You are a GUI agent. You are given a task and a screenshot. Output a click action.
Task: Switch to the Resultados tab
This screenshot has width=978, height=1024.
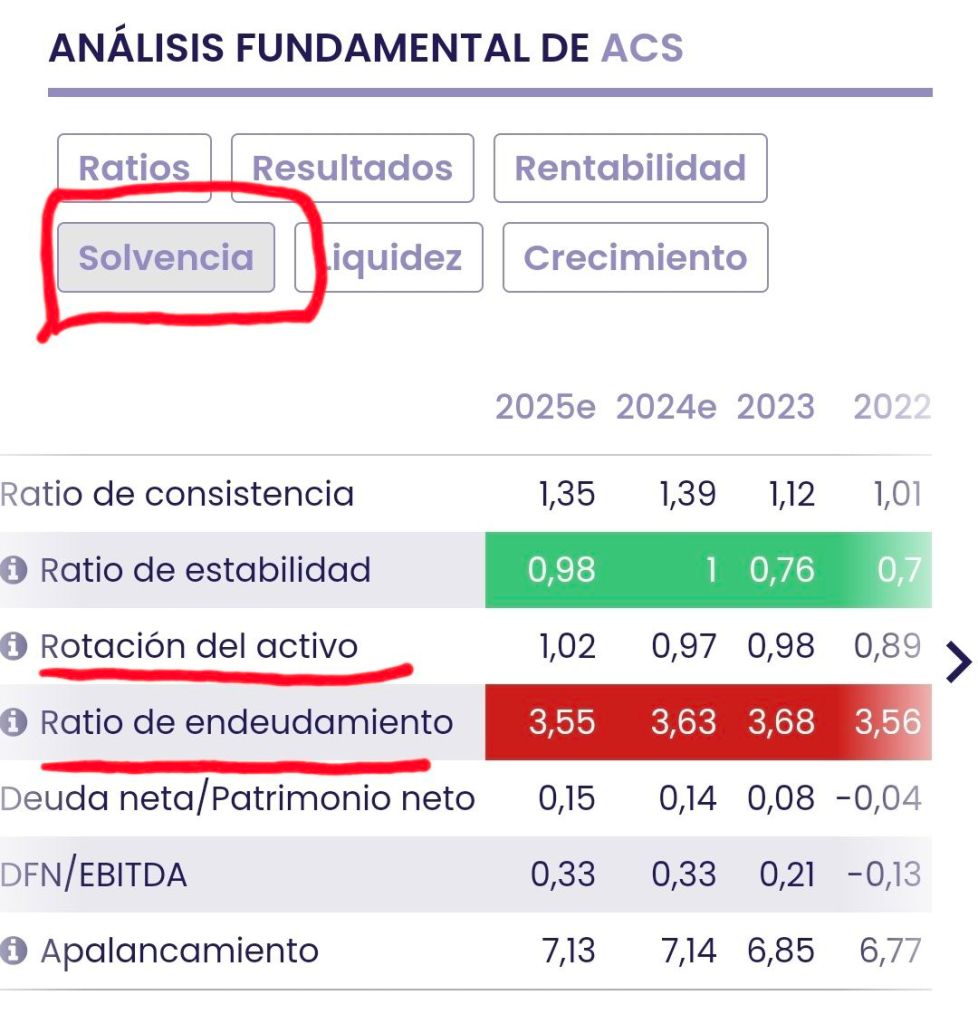point(352,168)
